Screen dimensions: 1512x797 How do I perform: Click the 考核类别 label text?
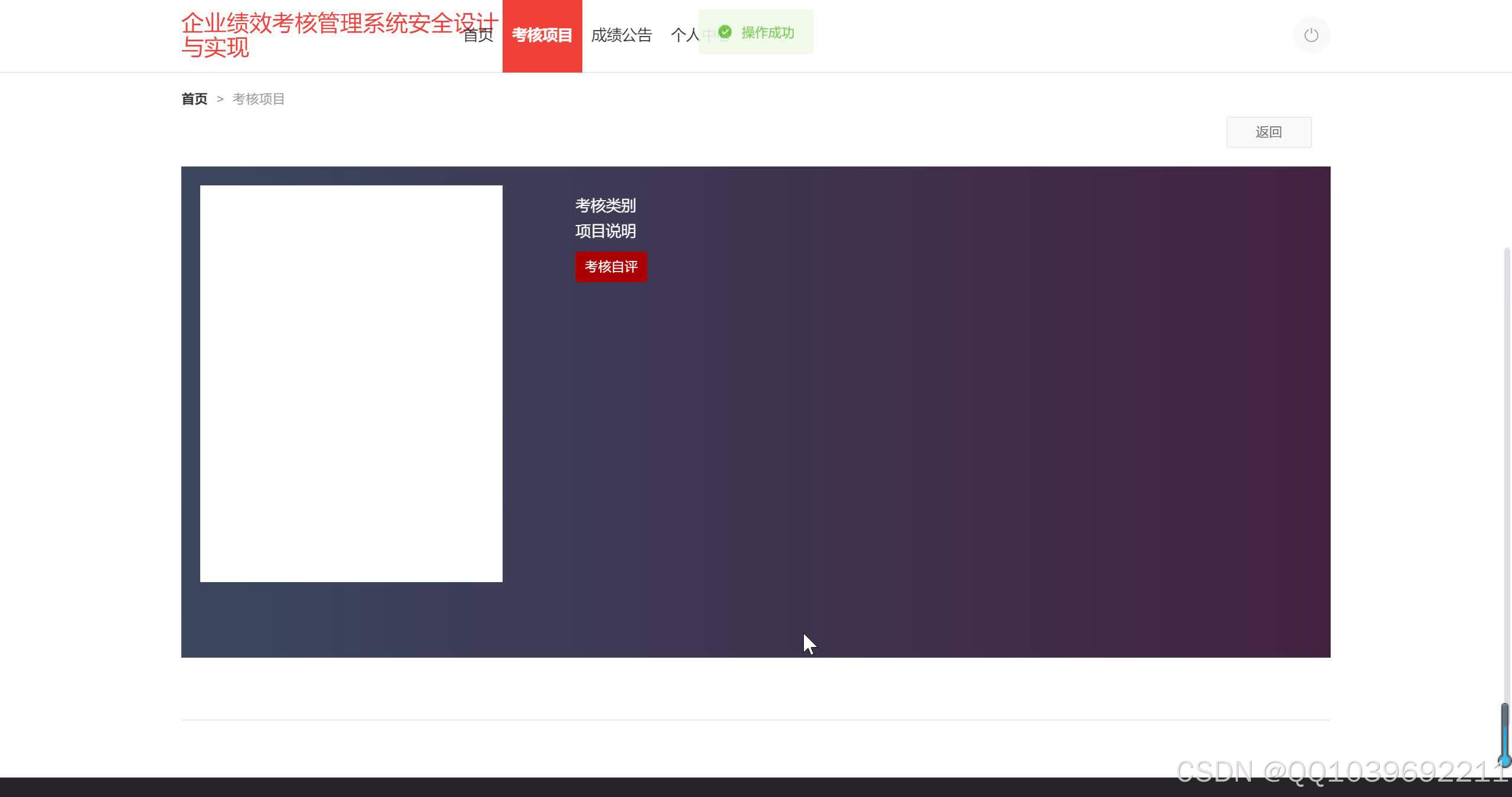[605, 205]
